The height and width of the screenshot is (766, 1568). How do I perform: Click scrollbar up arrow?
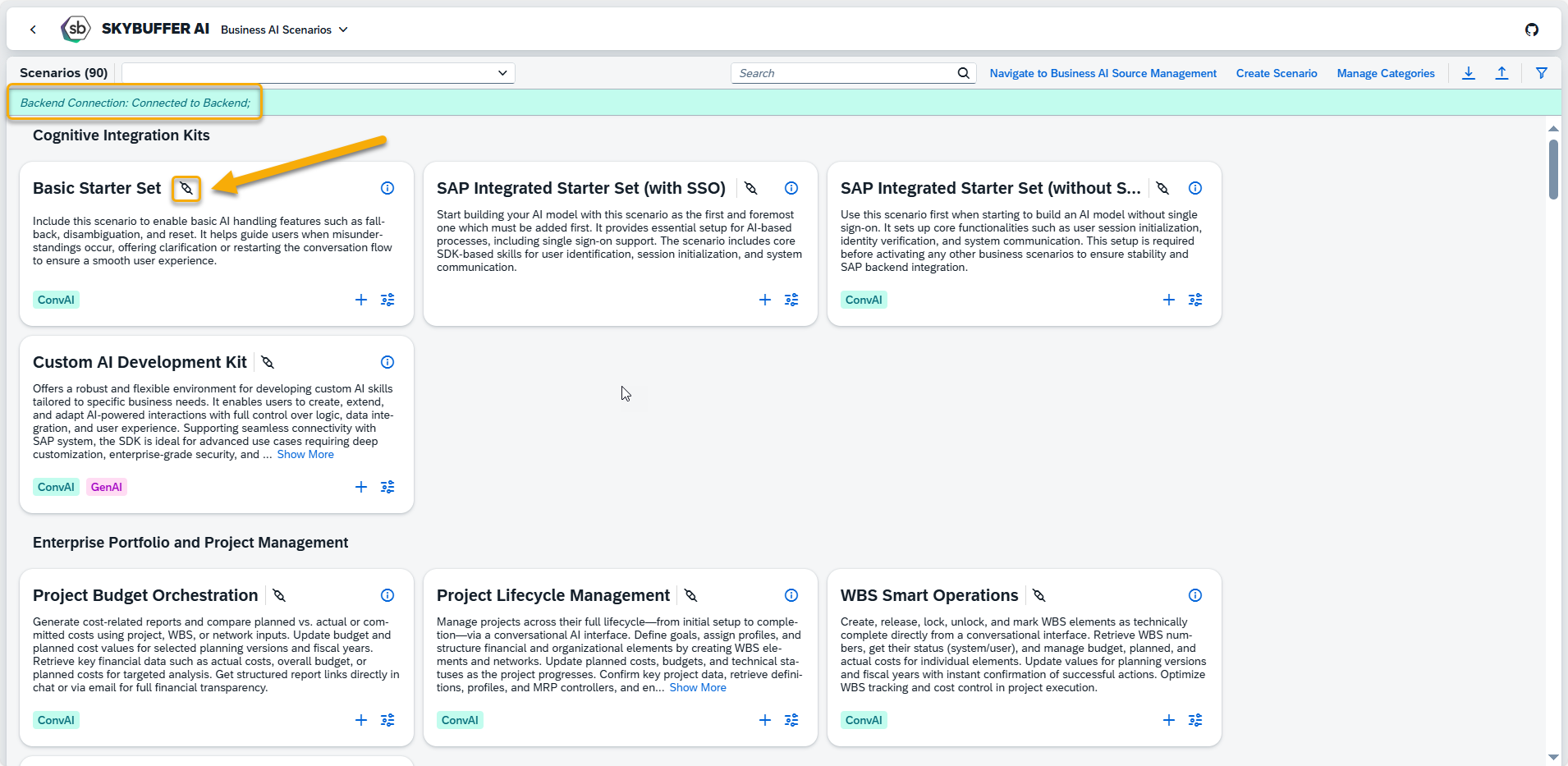click(1553, 128)
